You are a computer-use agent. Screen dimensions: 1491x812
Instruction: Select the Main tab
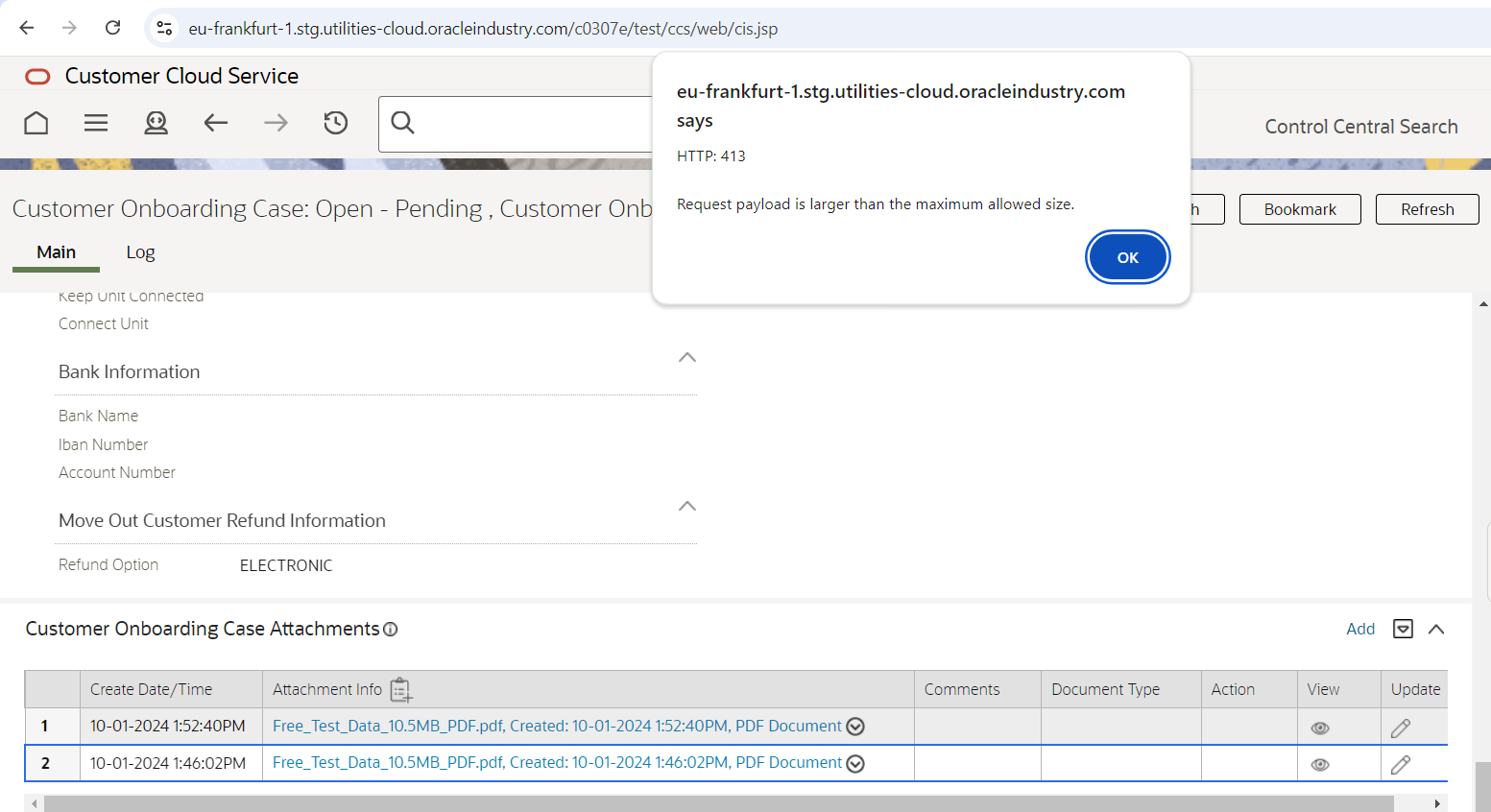point(56,252)
